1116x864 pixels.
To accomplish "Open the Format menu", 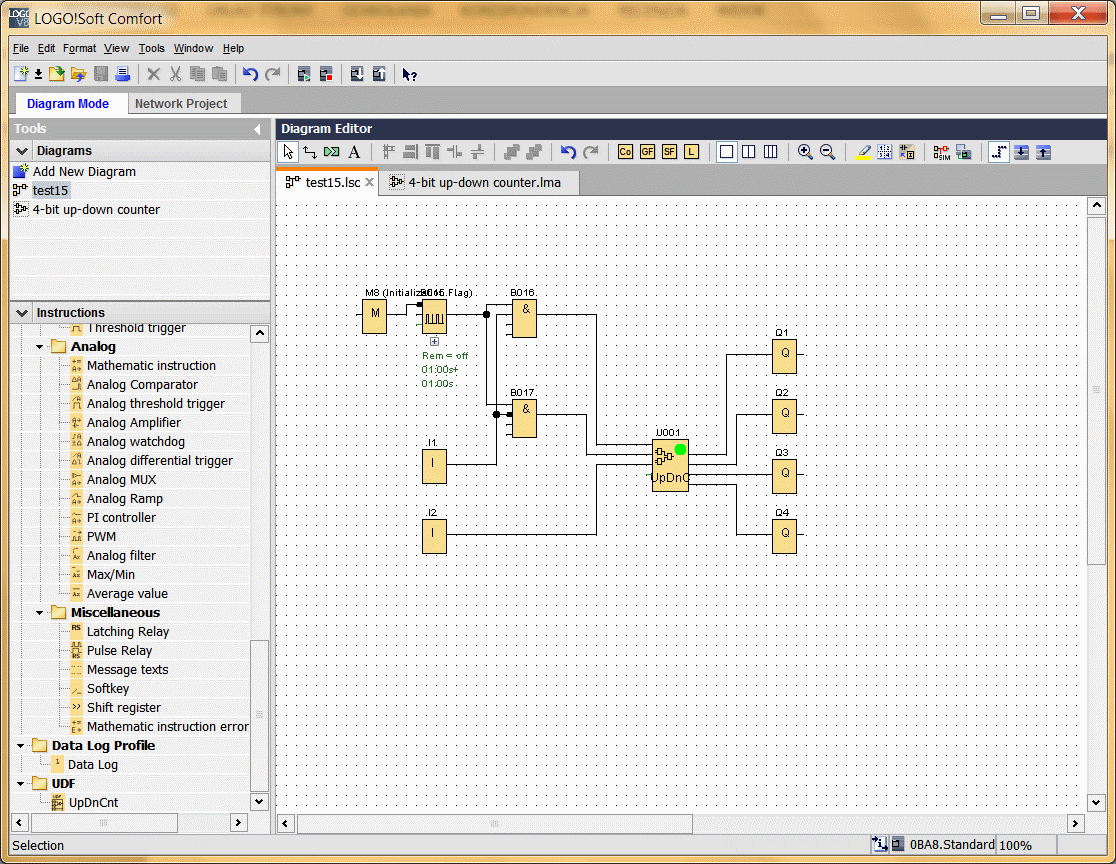I will (80, 48).
